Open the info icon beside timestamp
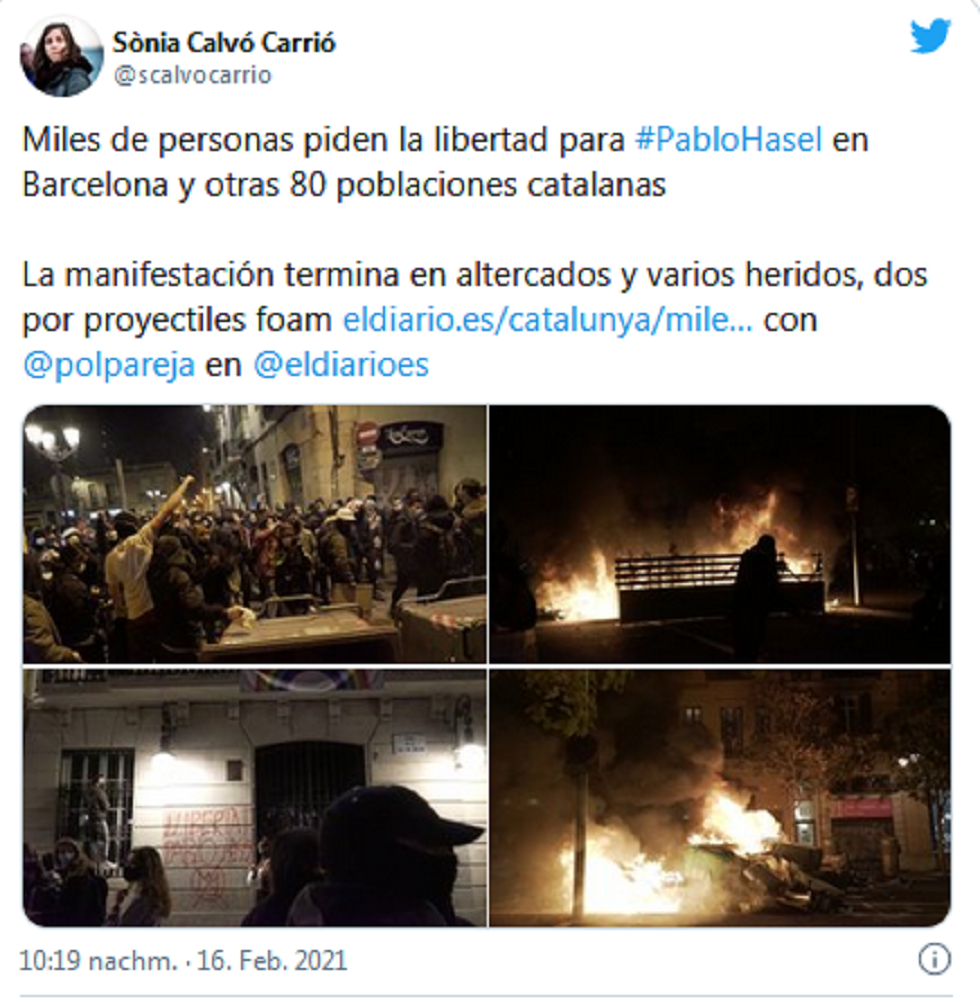 click(935, 959)
